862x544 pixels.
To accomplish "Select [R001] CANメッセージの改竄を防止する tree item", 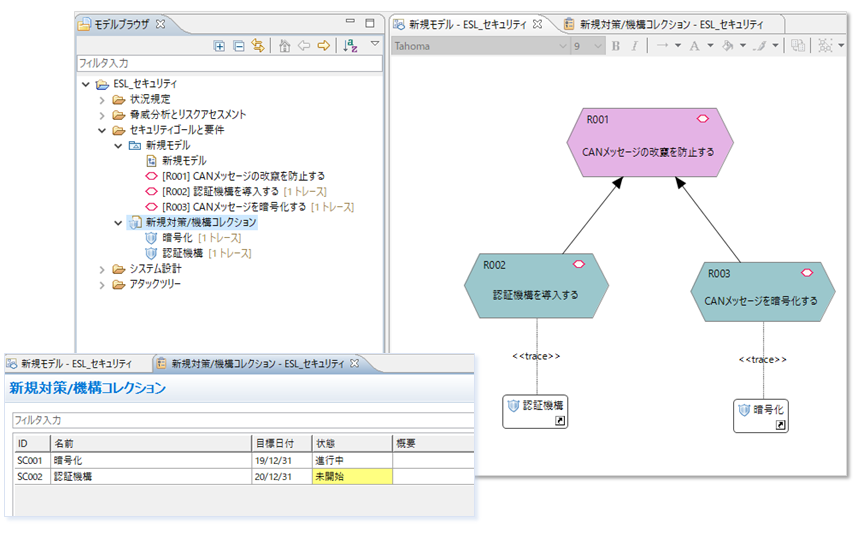I will click(235, 176).
